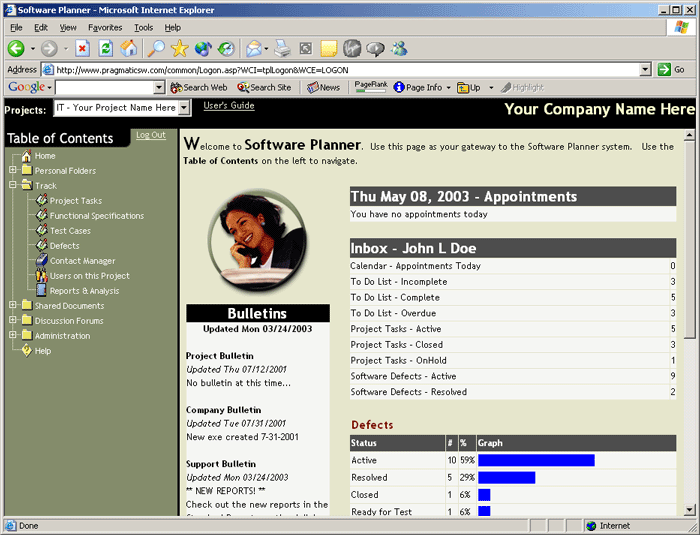Click the woman on phone photo
Viewport: 700px width, 535px height.
[258, 241]
